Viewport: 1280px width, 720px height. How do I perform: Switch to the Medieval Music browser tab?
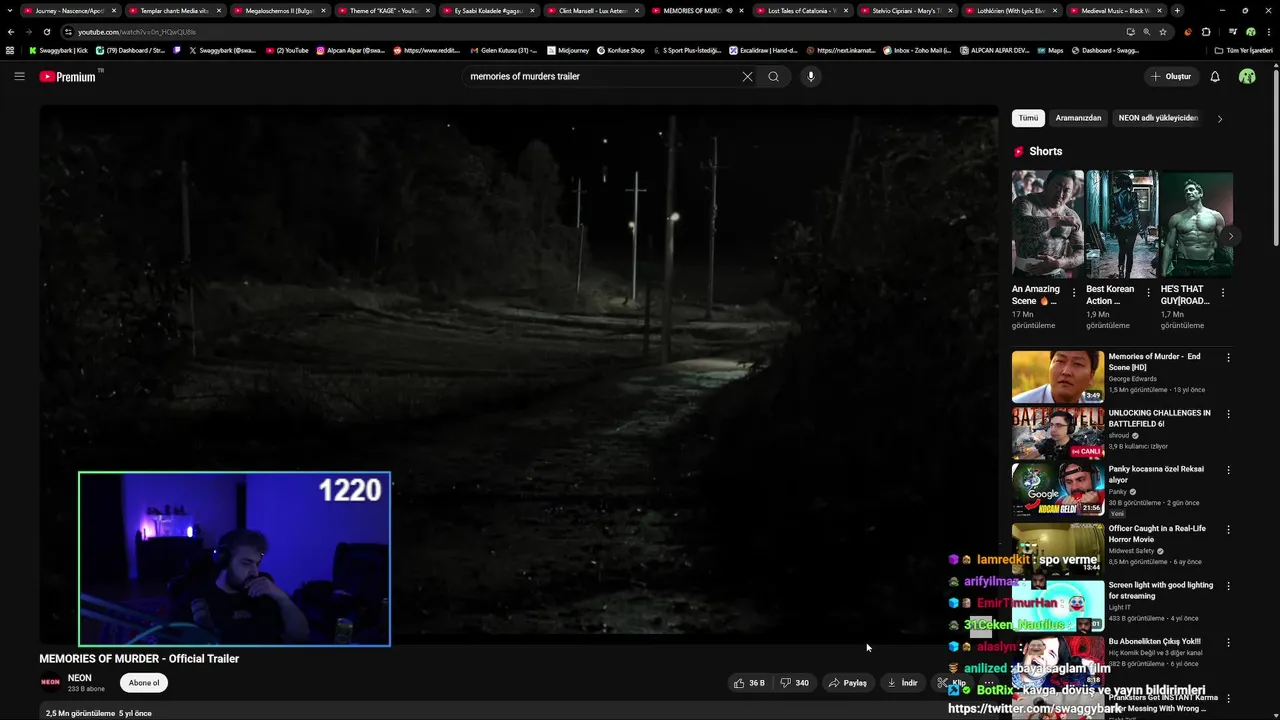pyautogui.click(x=1115, y=11)
